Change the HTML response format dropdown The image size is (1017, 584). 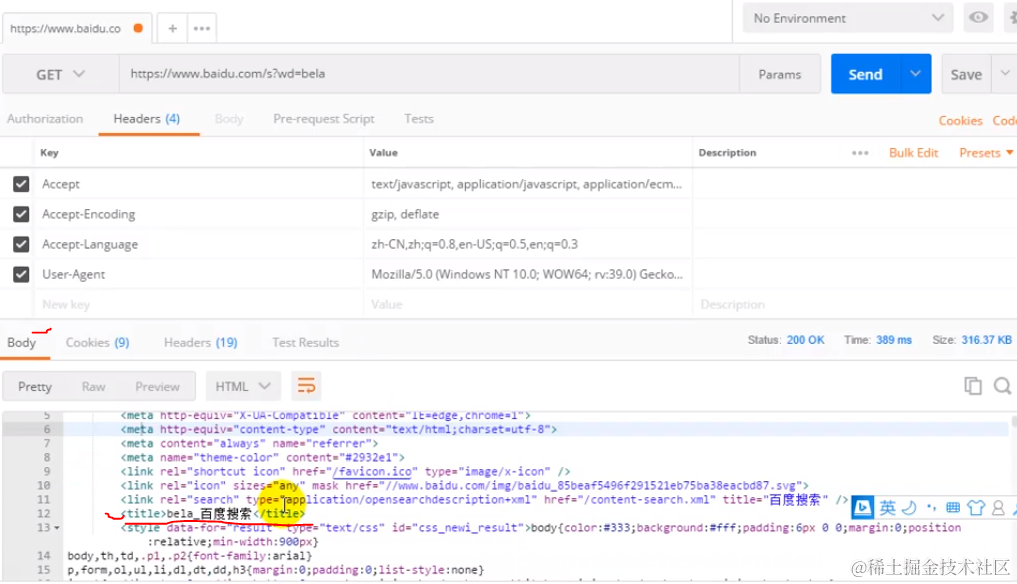[243, 386]
